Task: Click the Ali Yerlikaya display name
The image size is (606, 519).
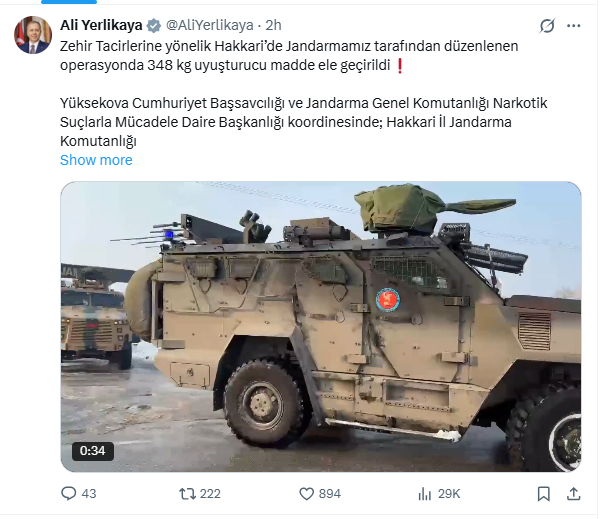Action: click(x=101, y=26)
